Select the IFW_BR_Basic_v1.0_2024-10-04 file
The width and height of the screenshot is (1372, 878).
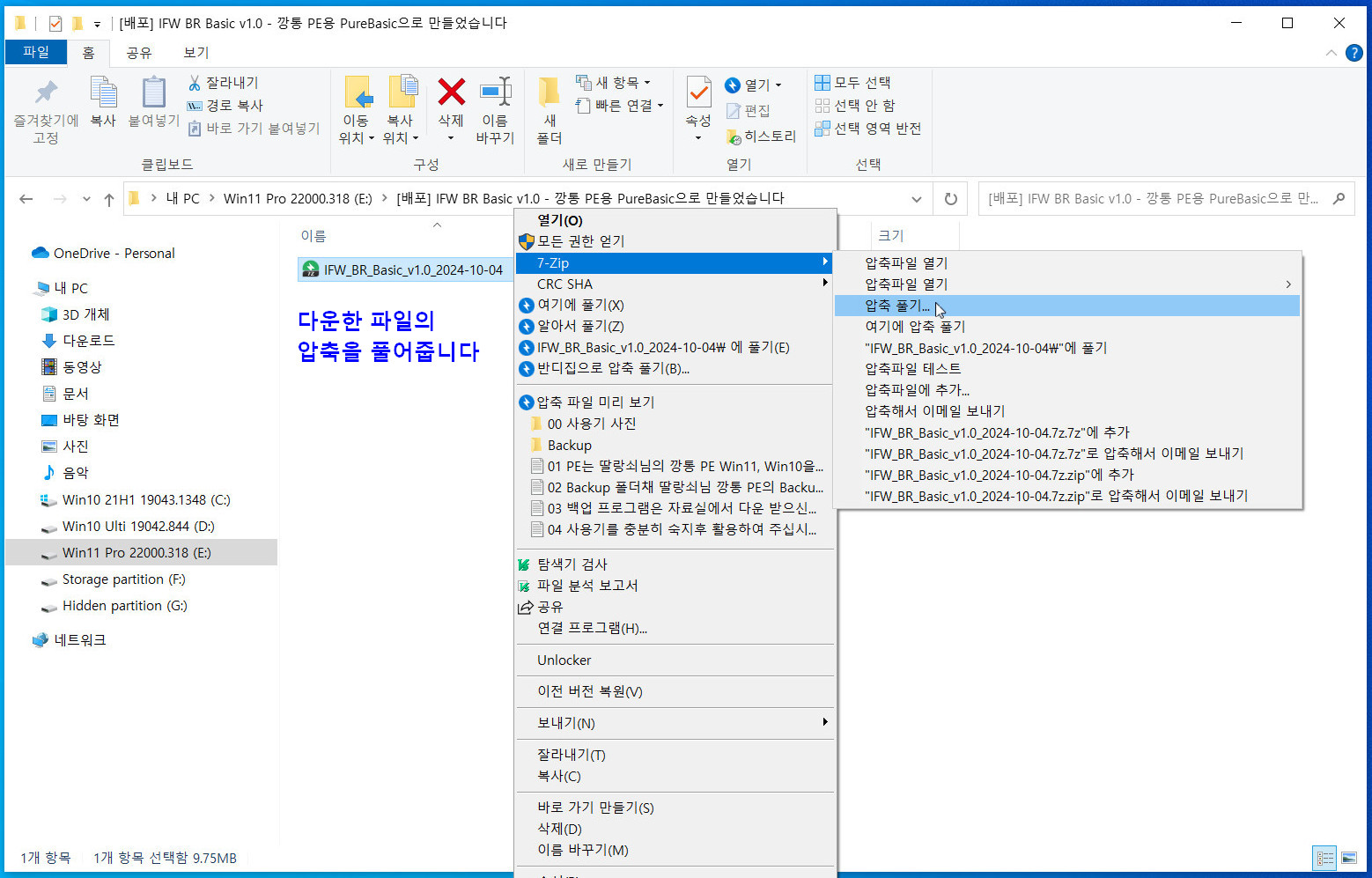(405, 270)
